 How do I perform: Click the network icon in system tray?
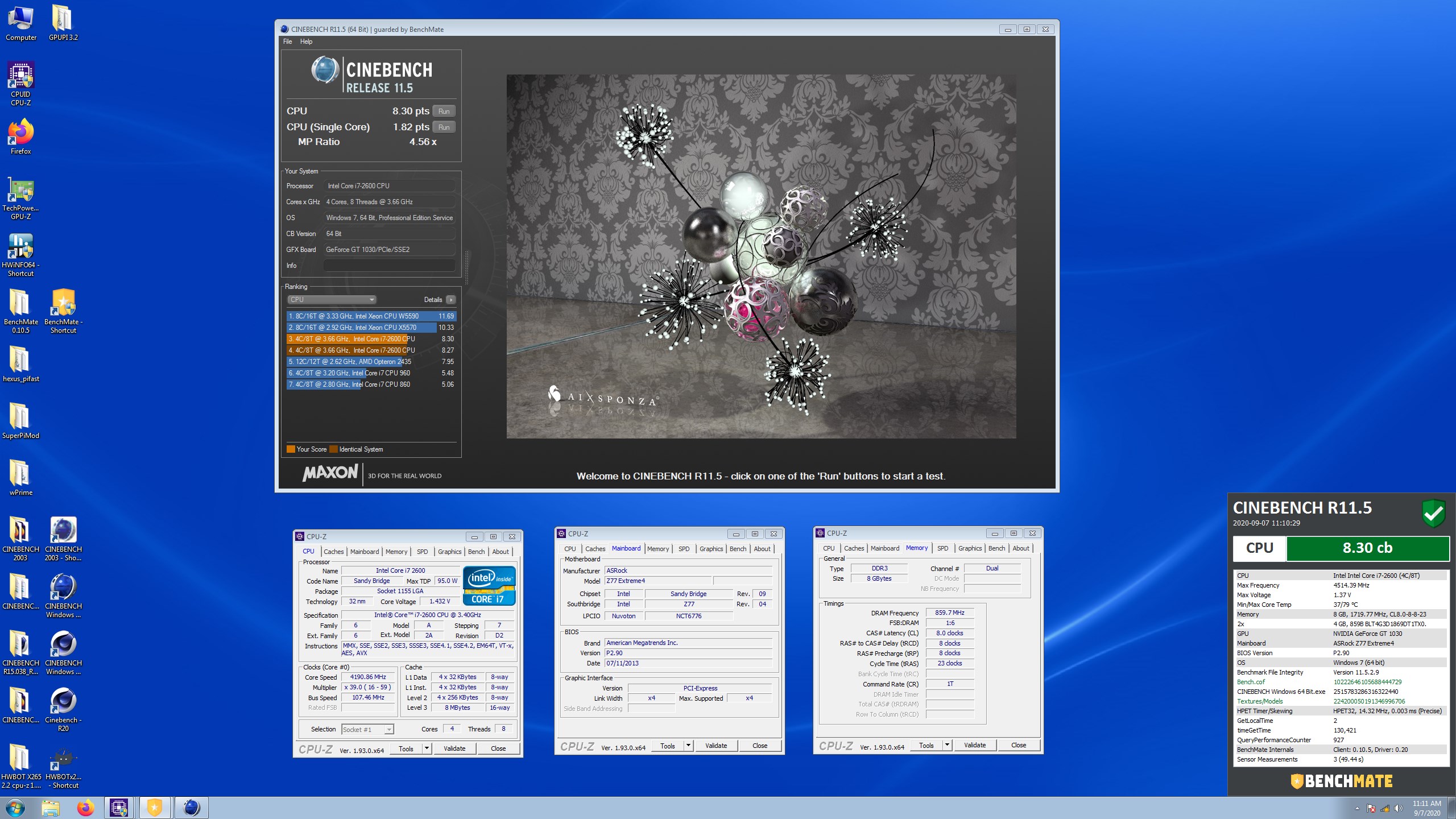coord(1384,808)
